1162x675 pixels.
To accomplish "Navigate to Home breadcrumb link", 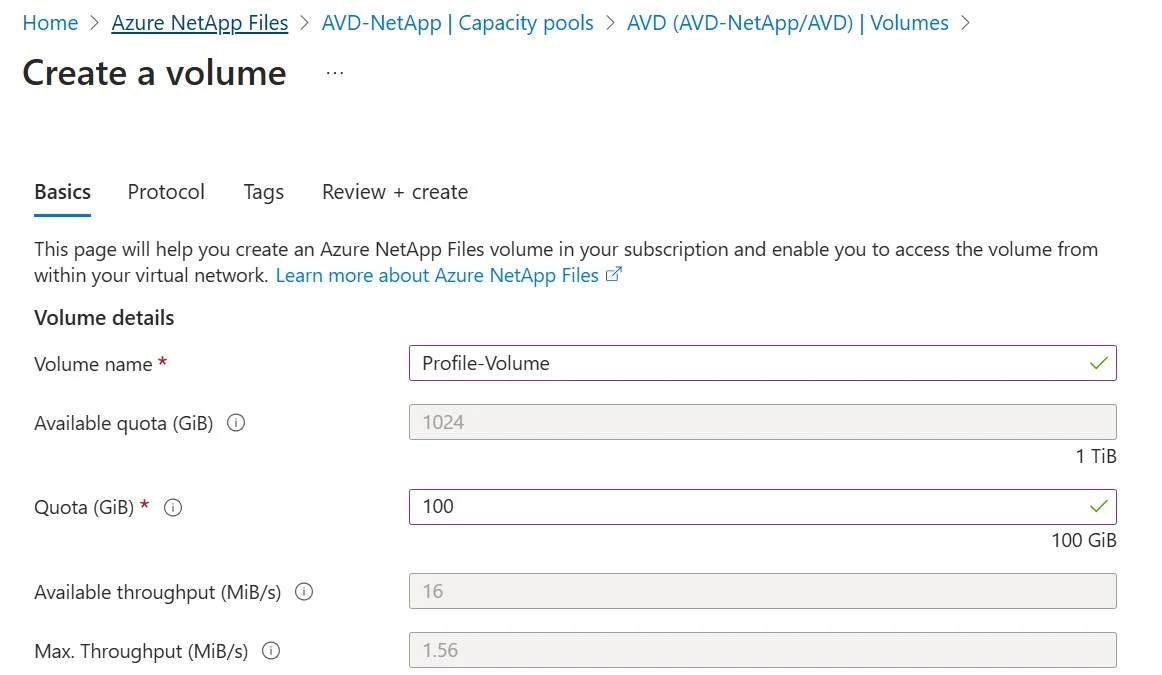I will (50, 23).
